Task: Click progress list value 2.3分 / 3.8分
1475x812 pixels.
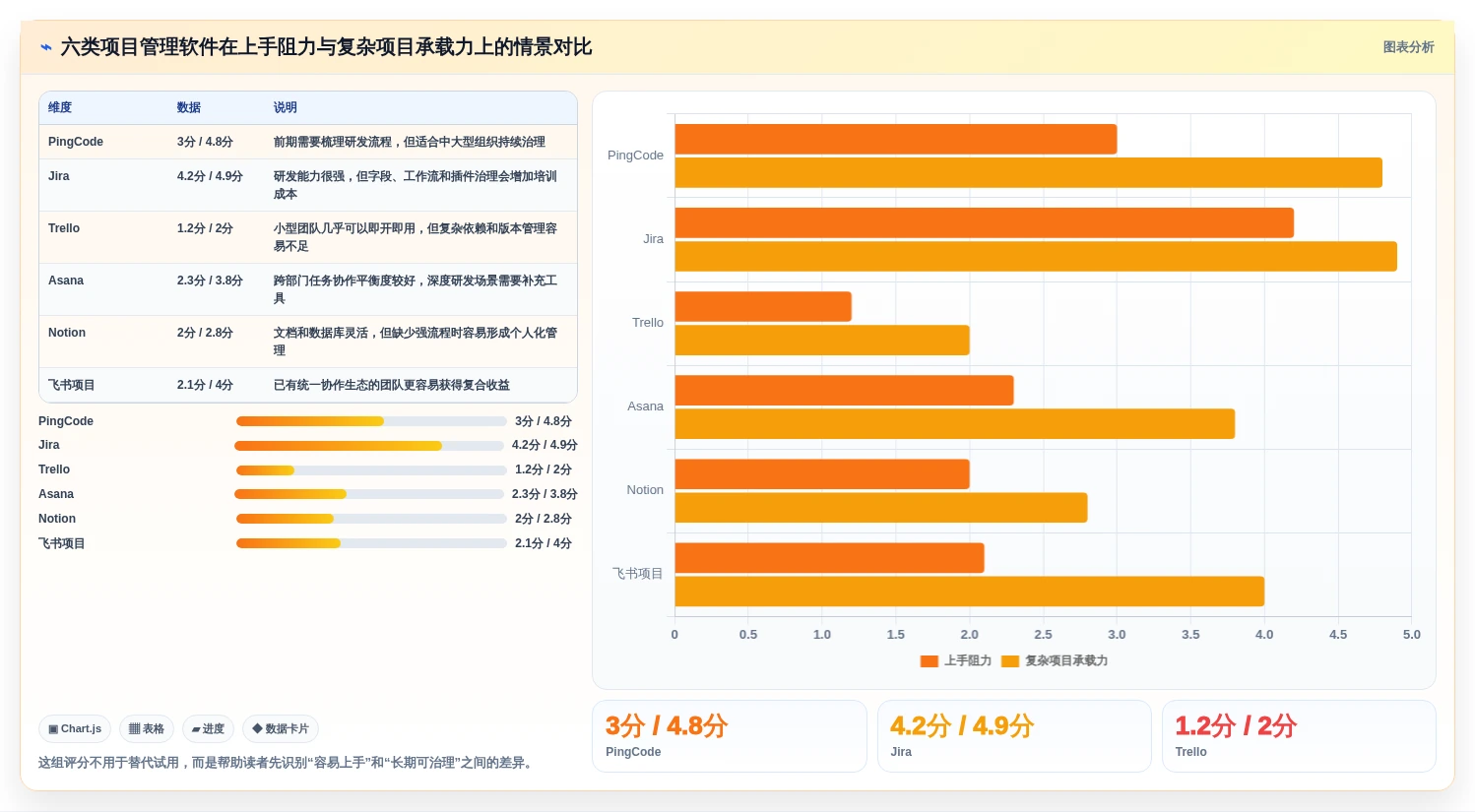Action: [545, 494]
